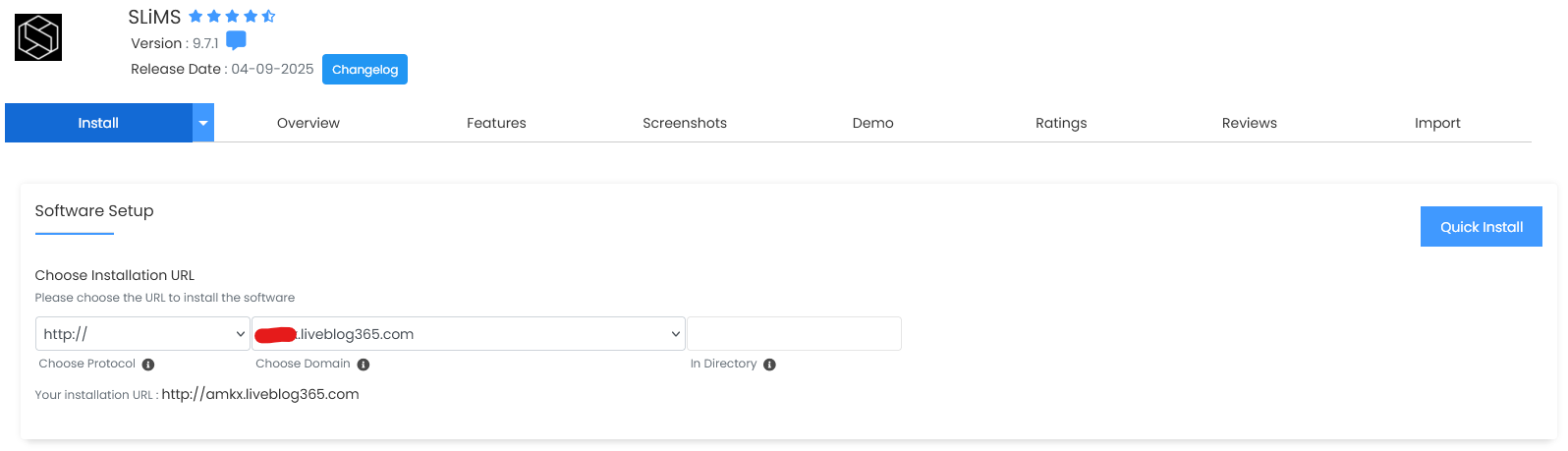Viewport: 1568px width, 451px height.
Task: Switch to the Reviews tab
Action: 1249,123
